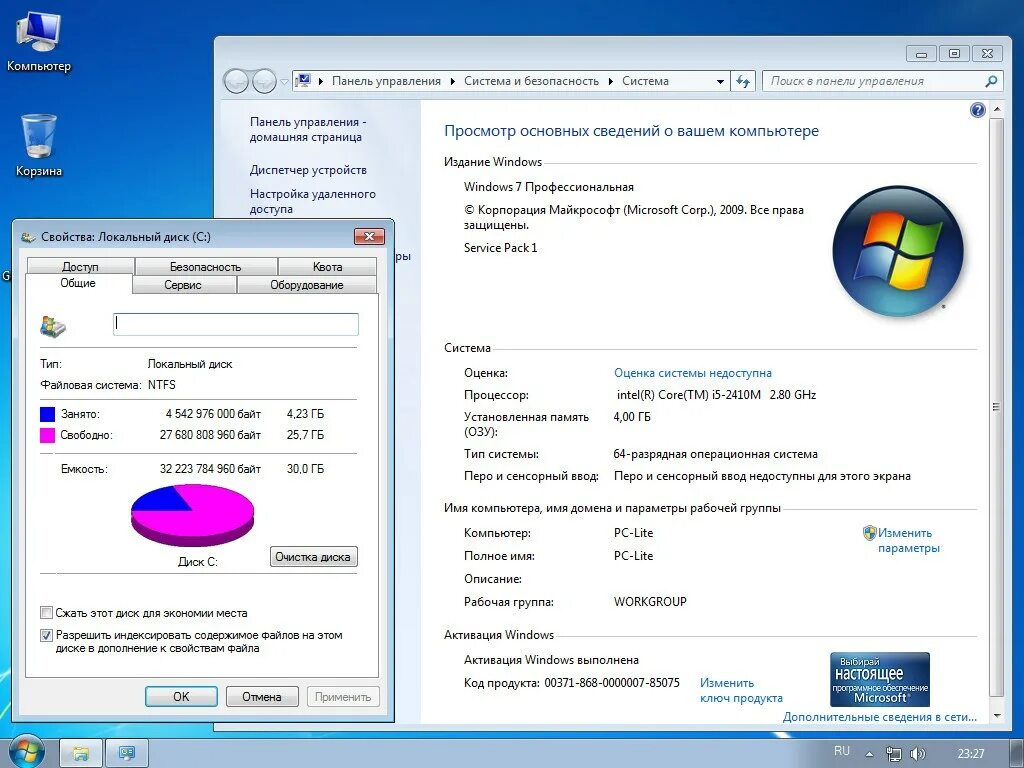Show hidden tray icons arrow
Image resolution: width=1024 pixels, height=768 pixels.
(x=869, y=754)
